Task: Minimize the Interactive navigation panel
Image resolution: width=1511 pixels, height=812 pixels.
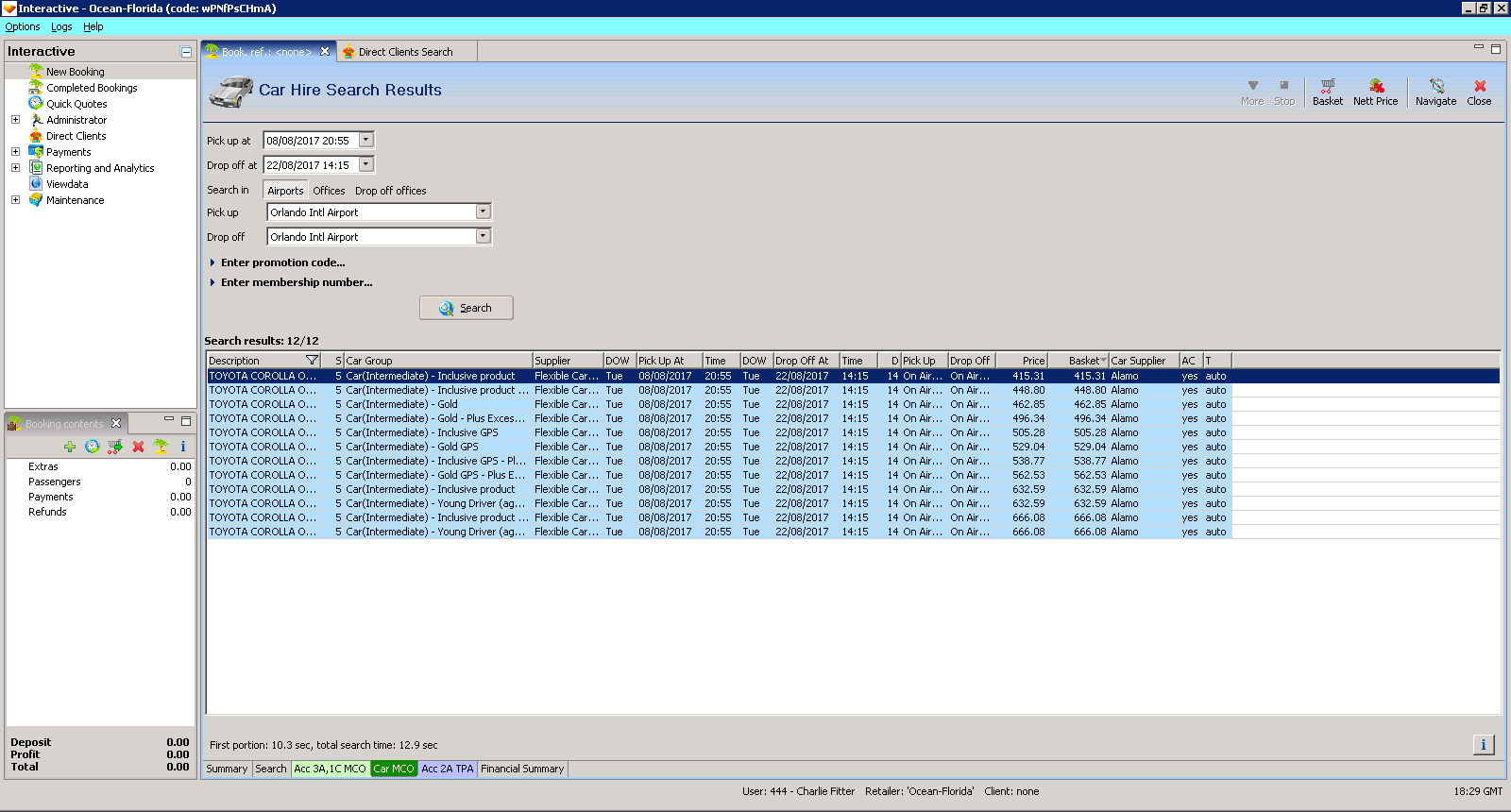Action: (x=186, y=52)
